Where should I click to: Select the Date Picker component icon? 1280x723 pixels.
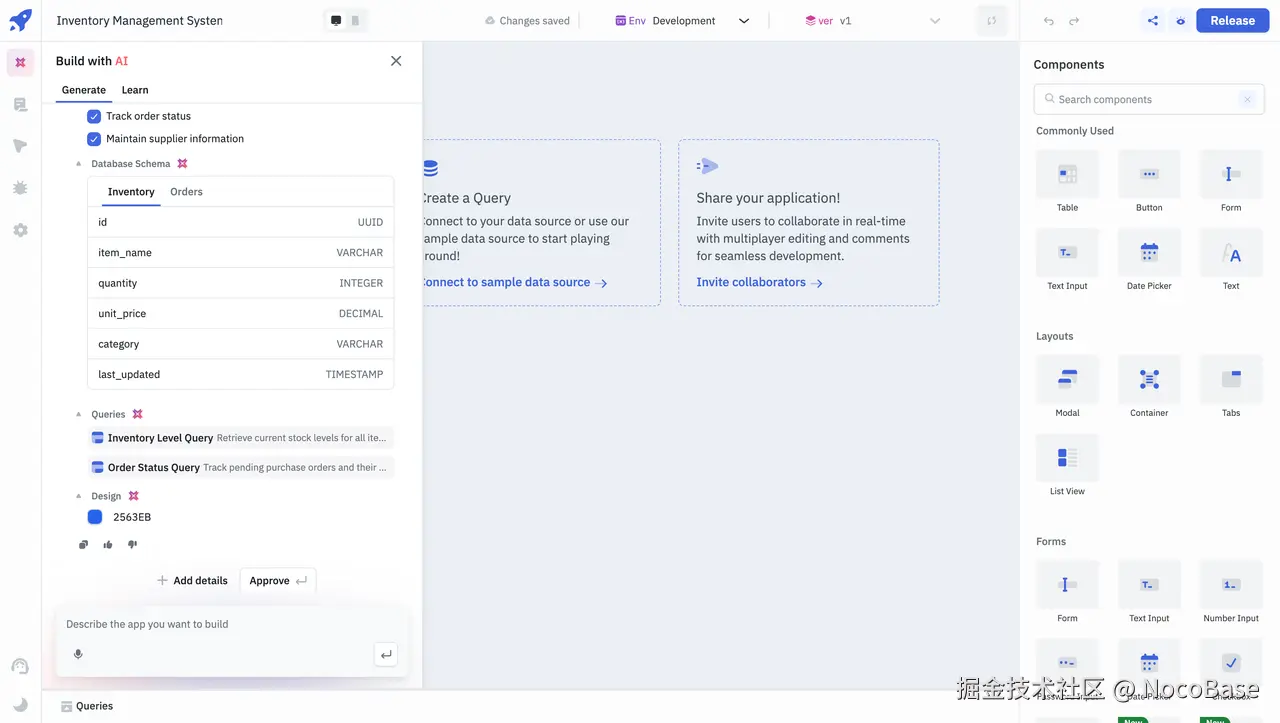(x=1149, y=253)
